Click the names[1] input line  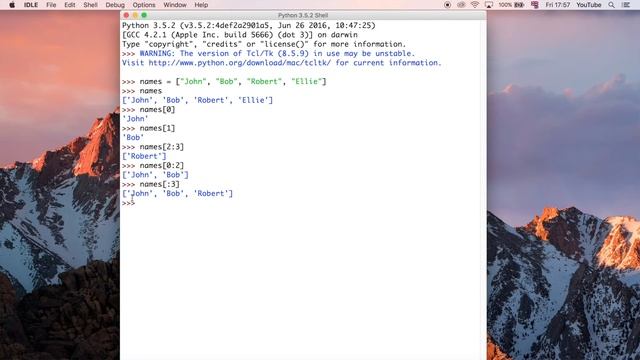tap(148, 129)
